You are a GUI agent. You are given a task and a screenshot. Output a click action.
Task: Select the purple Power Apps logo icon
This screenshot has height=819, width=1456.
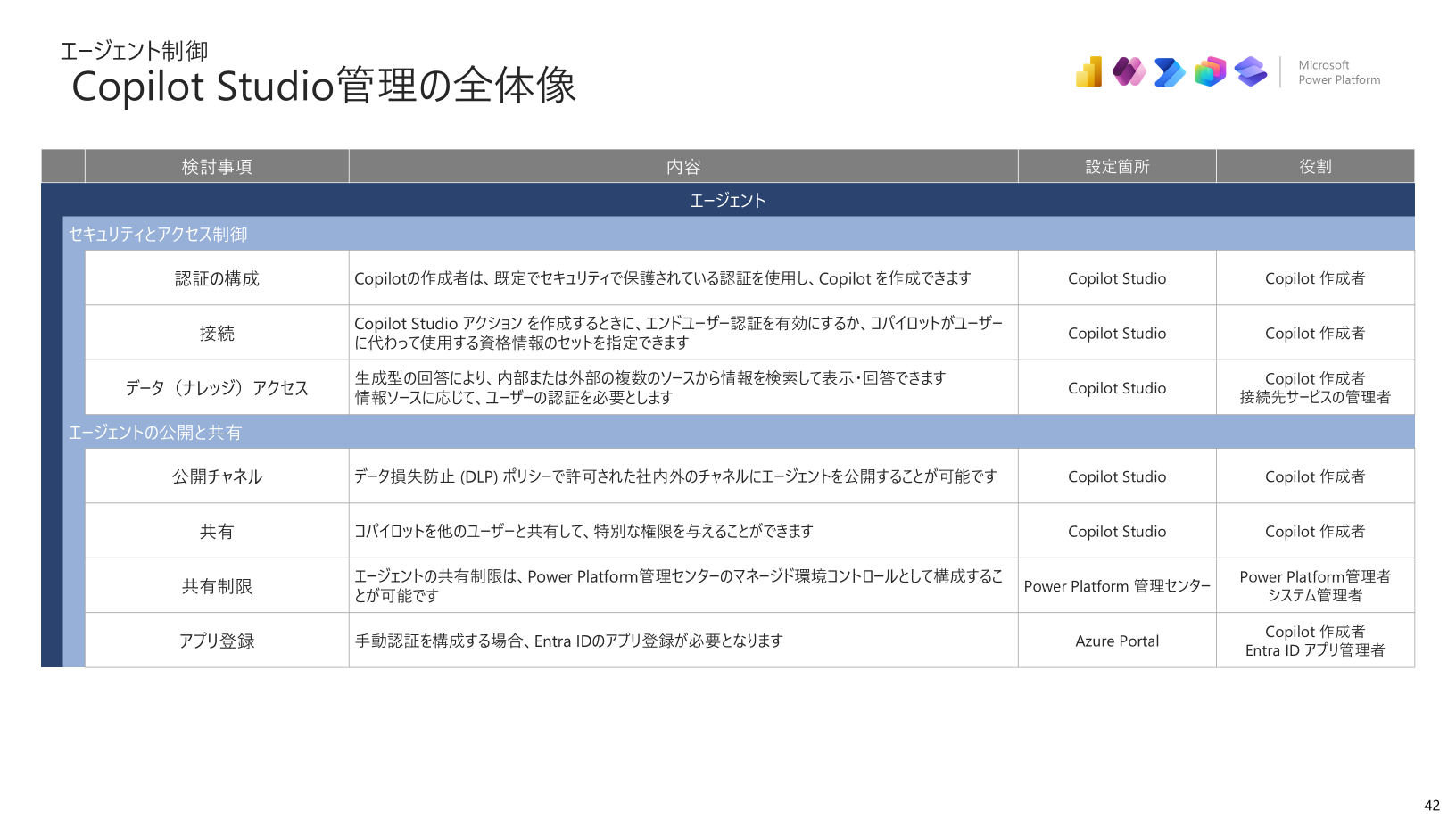click(x=1129, y=71)
